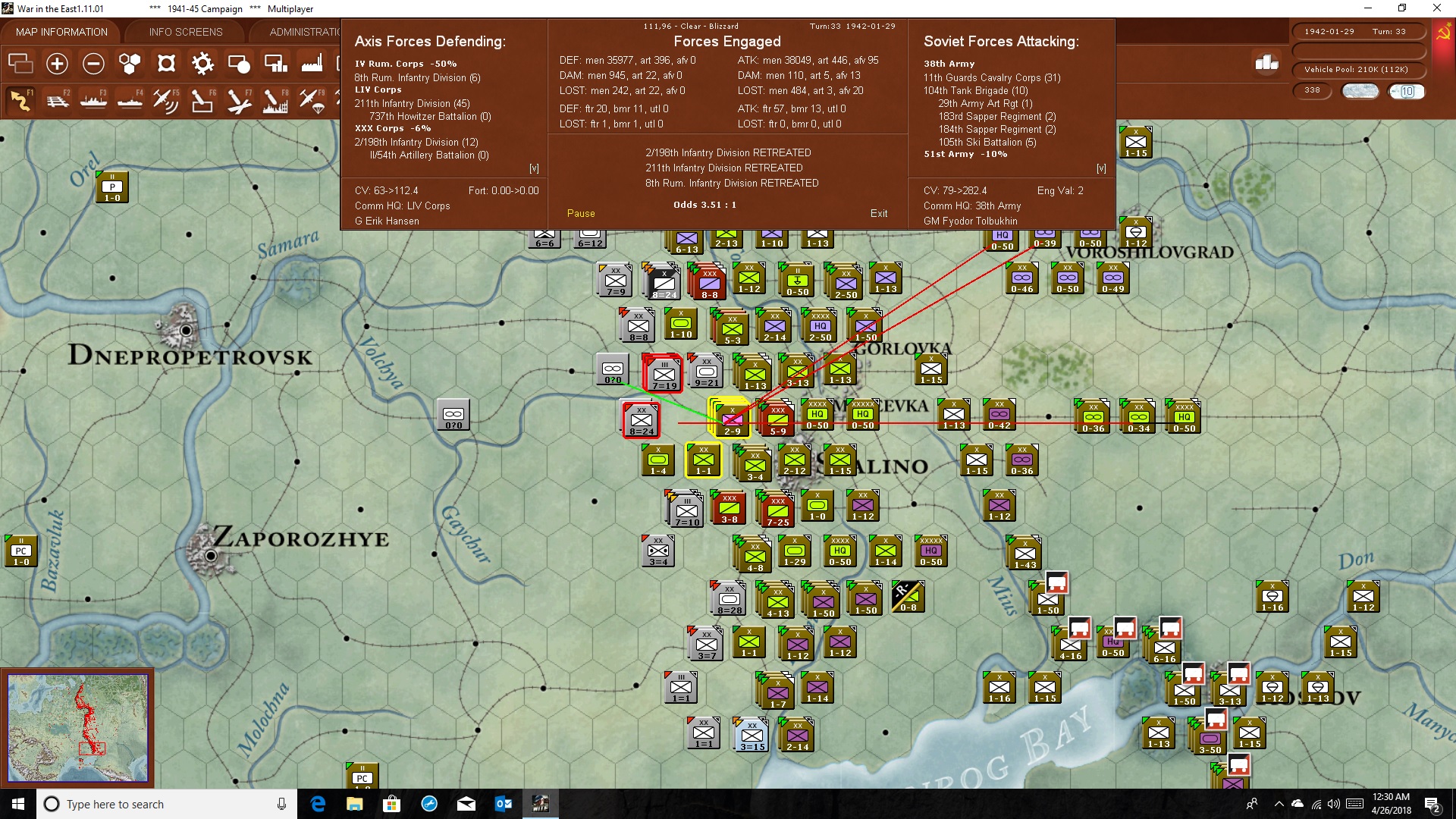Select the PC 1-0 counter near Bazavluk river

pyautogui.click(x=21, y=551)
